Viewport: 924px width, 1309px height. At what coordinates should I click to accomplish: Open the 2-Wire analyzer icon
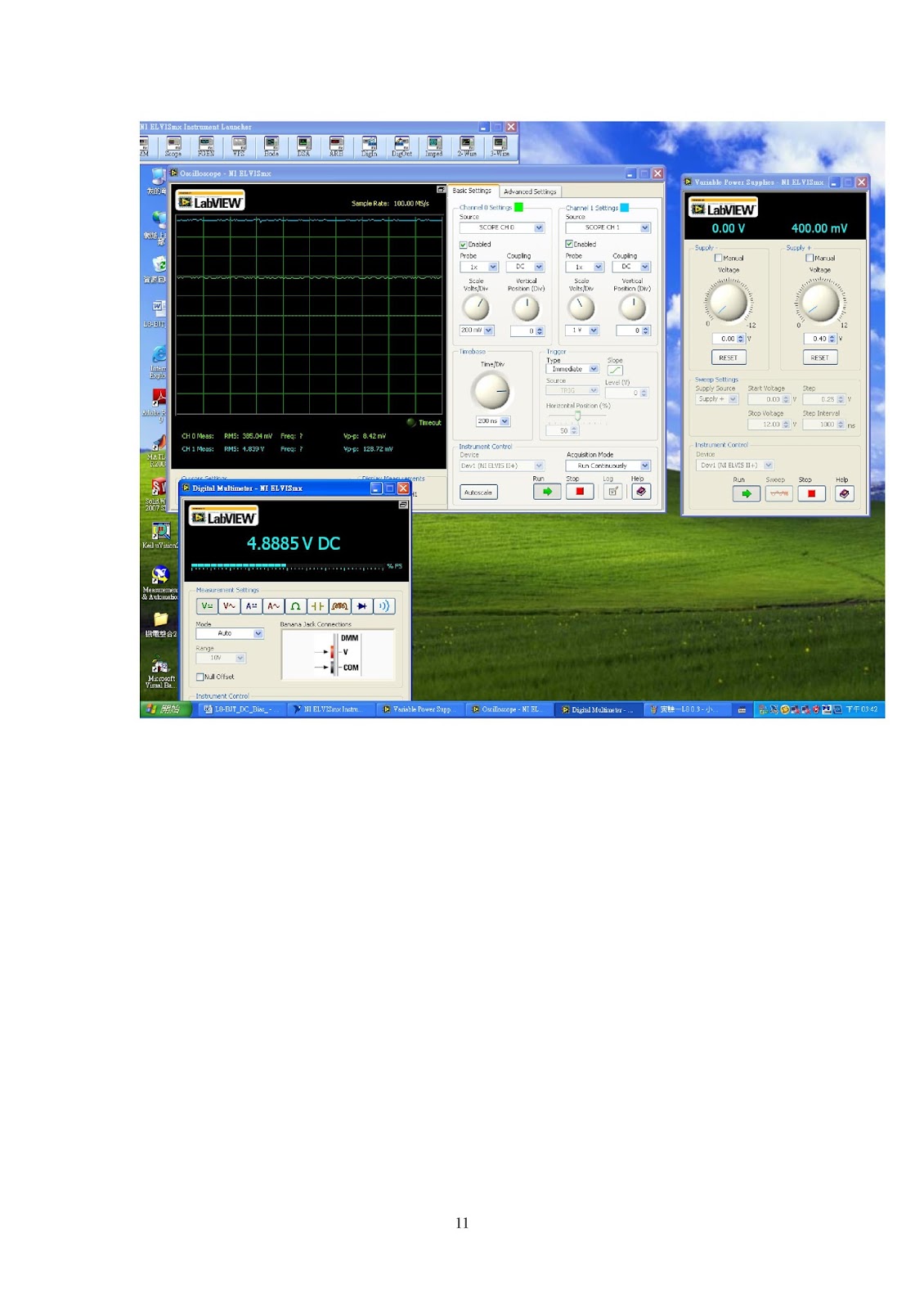467,146
